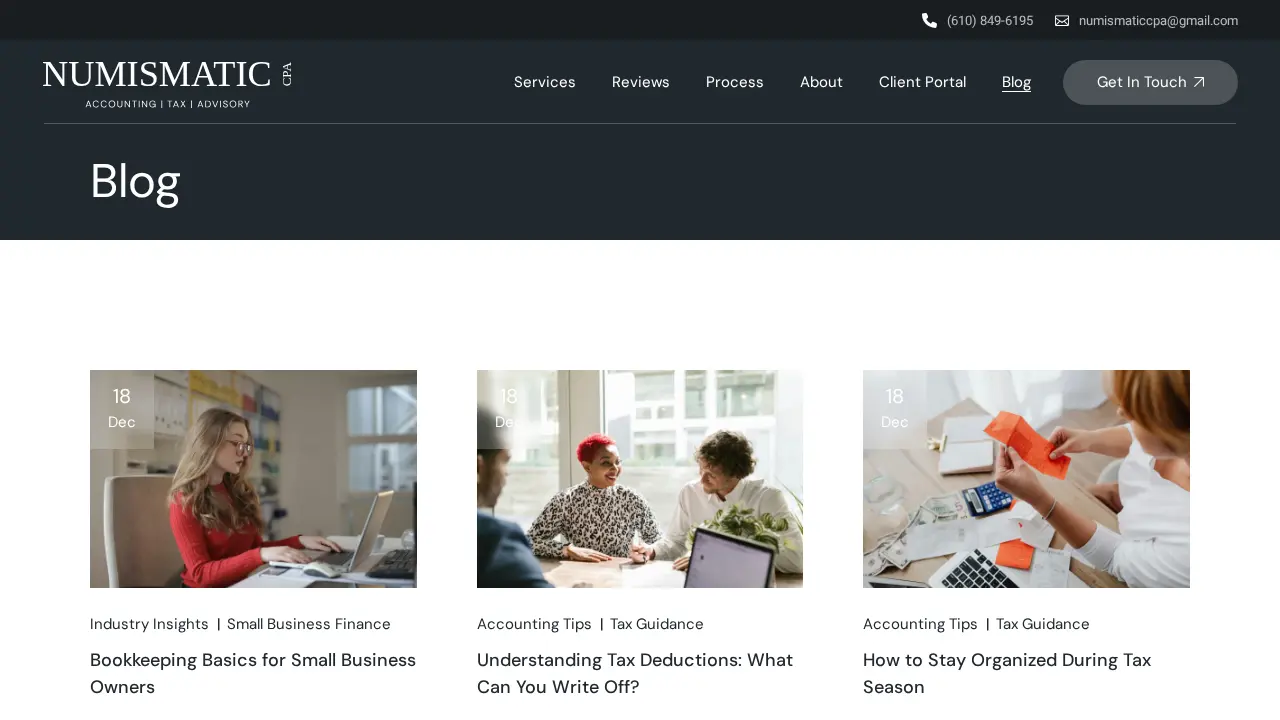Open the Client Portal link
This screenshot has height=720, width=1280.
click(x=922, y=82)
